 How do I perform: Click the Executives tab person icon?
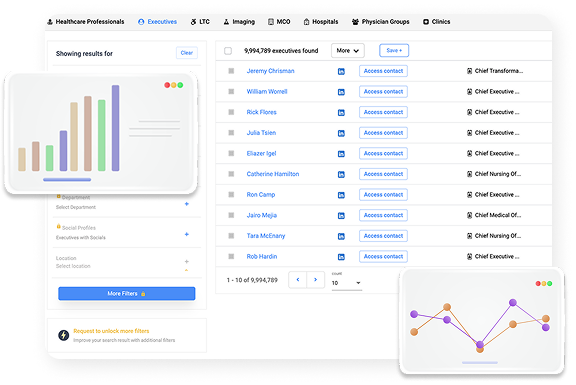click(141, 22)
